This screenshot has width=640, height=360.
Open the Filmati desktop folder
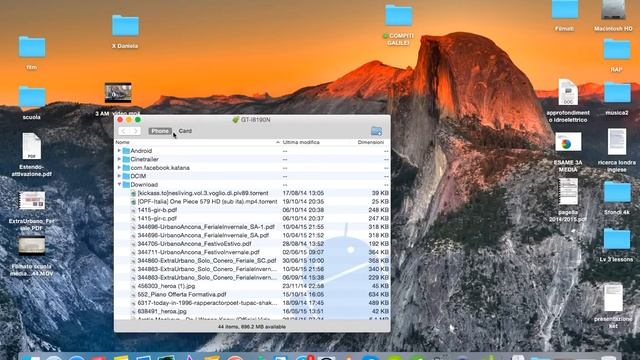click(x=565, y=9)
